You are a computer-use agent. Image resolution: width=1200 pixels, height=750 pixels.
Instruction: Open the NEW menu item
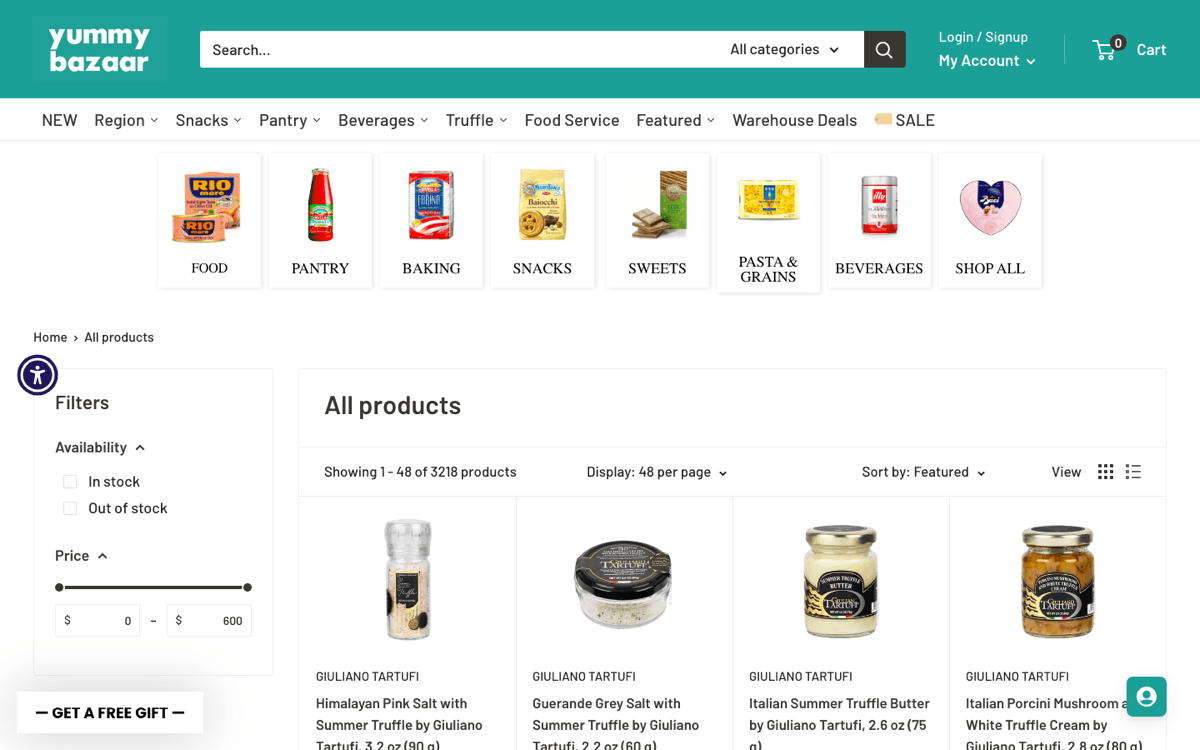point(59,120)
